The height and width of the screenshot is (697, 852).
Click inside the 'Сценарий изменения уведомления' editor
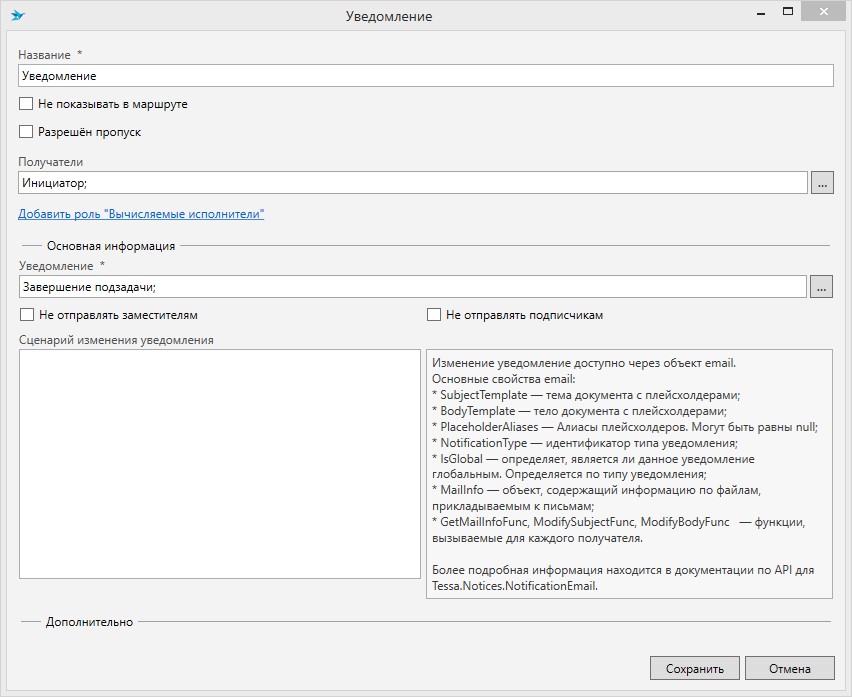pyautogui.click(x=220, y=463)
